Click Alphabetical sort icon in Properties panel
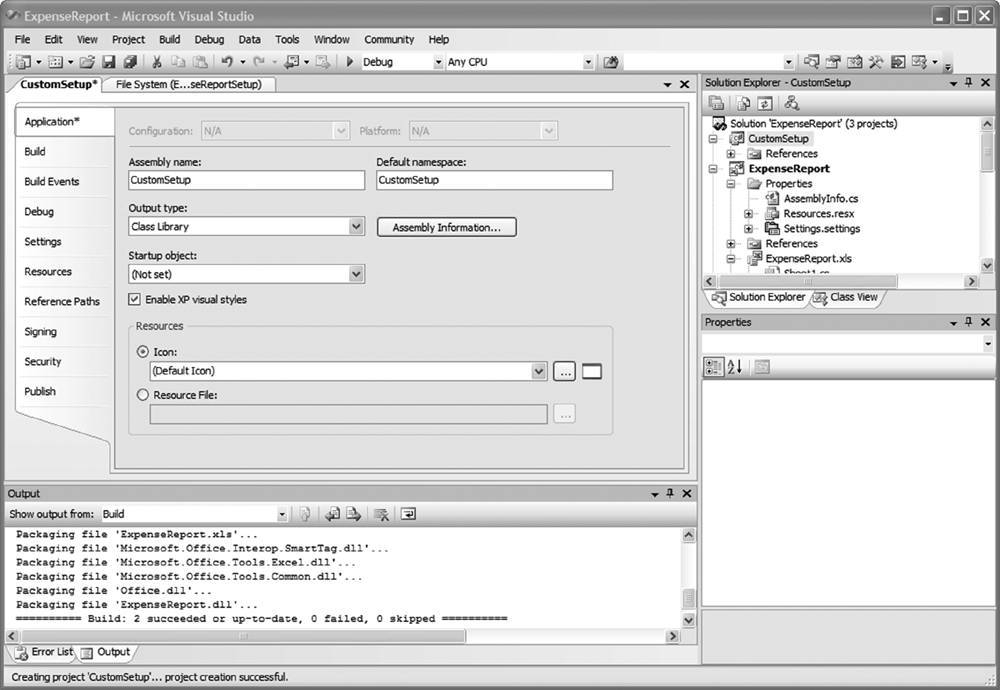 [735, 367]
